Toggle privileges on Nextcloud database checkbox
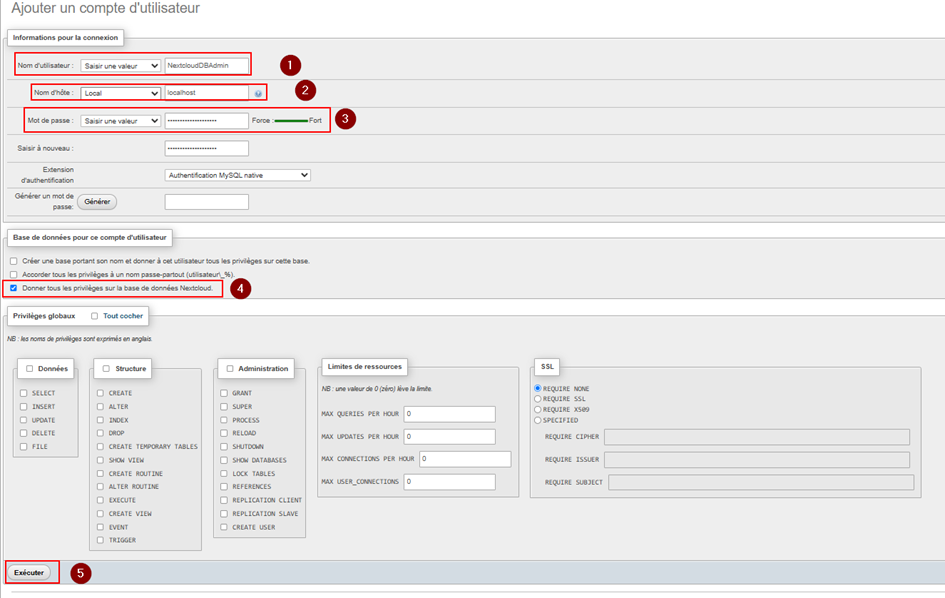The height and width of the screenshot is (598, 945). (13, 288)
